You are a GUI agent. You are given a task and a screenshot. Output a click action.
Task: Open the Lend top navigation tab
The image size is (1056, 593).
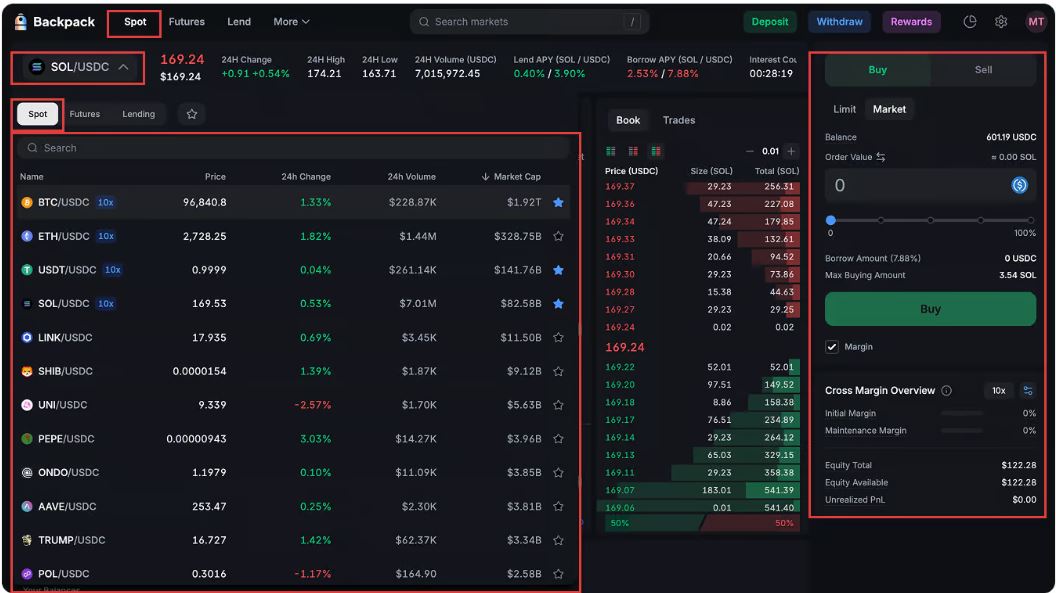point(239,22)
